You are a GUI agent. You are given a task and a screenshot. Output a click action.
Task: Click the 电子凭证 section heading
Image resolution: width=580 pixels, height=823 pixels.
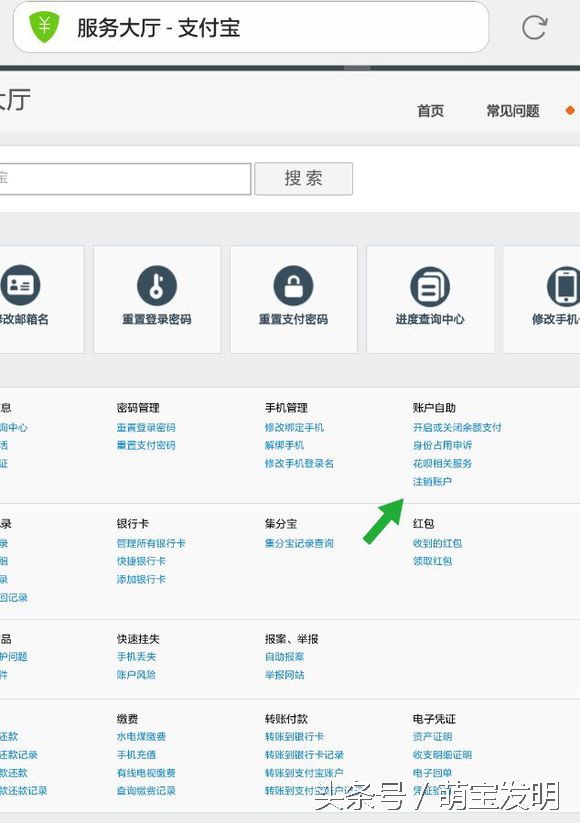tap(434, 719)
